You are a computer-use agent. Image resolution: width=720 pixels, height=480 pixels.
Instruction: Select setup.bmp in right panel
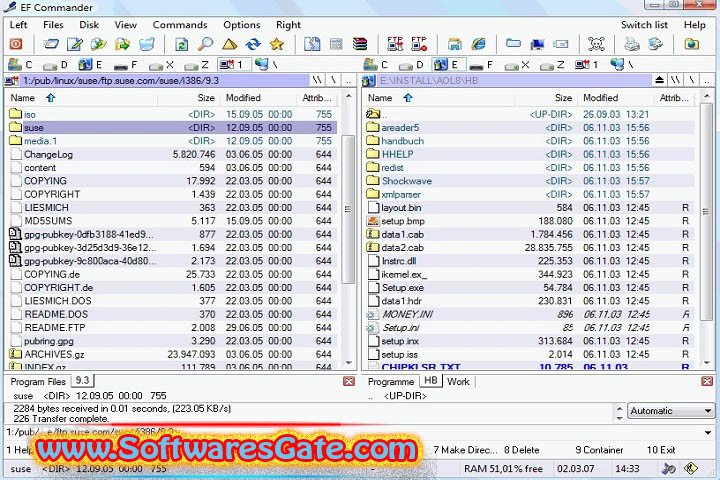click(529, 221)
